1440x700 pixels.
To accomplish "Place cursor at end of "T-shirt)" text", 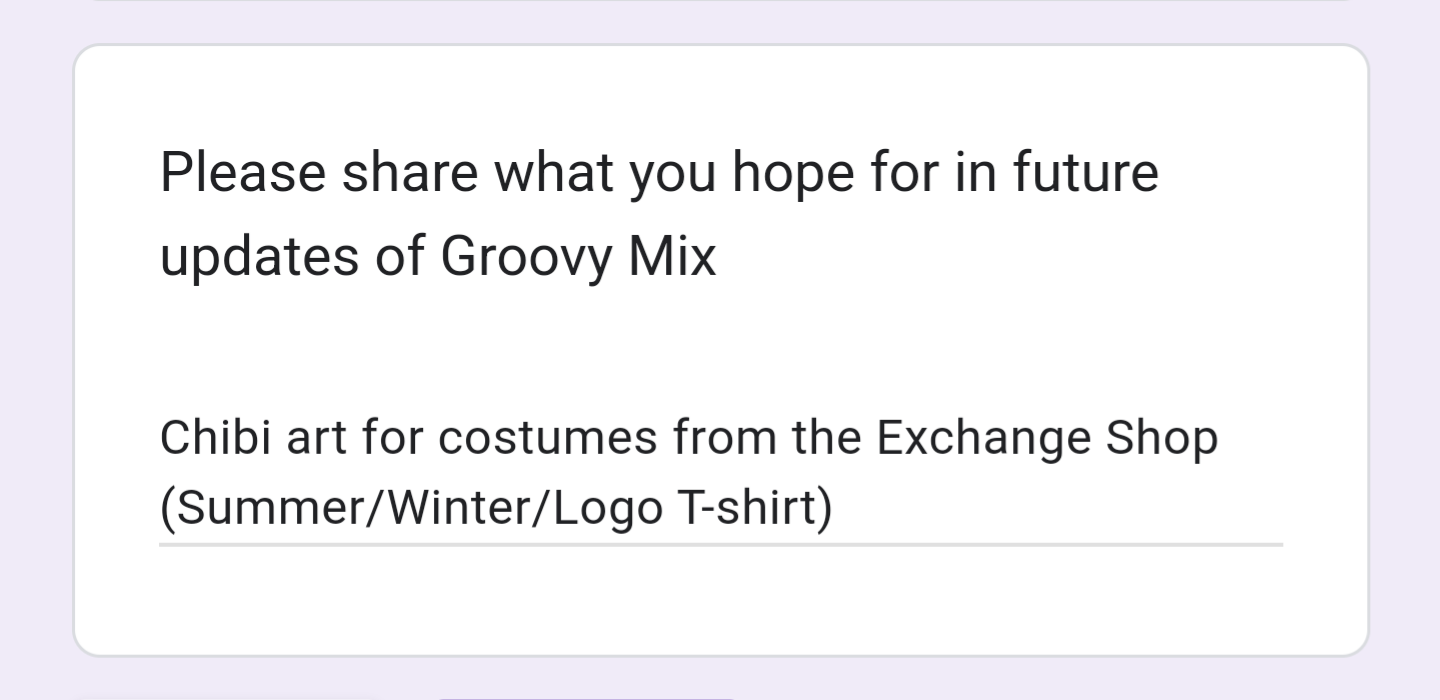I will pos(832,508).
